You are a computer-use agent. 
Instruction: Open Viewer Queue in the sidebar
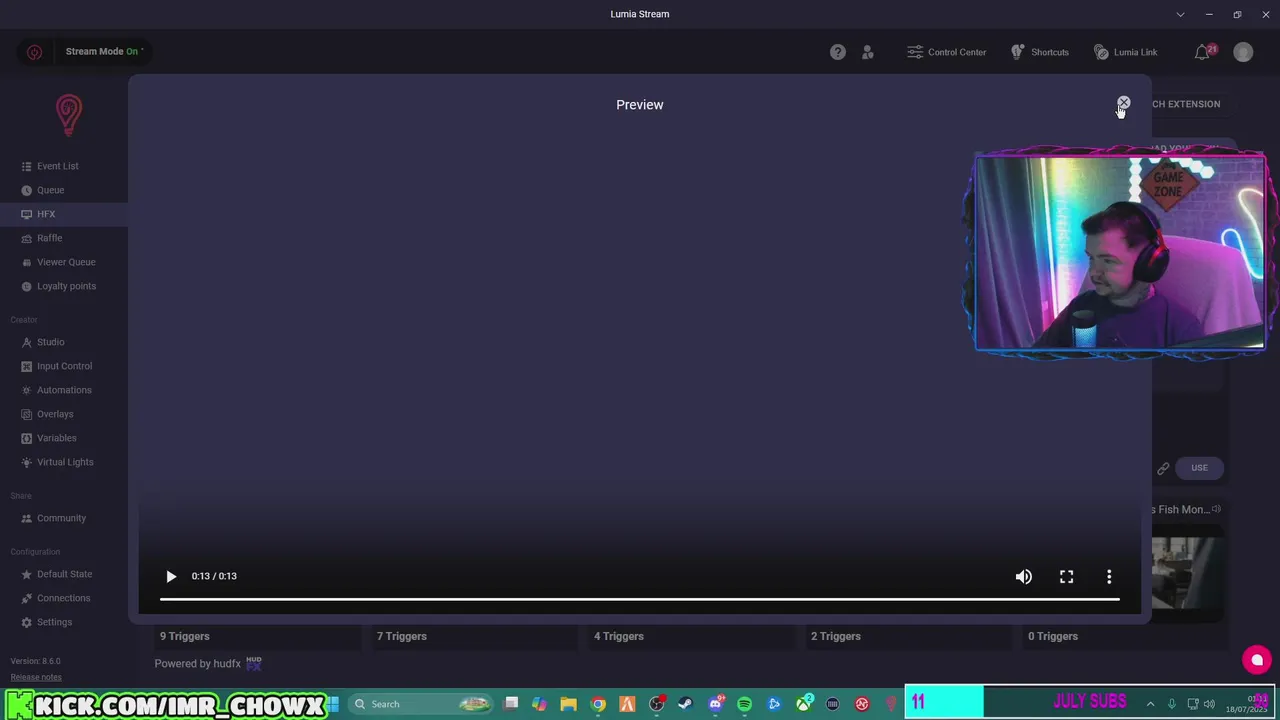[x=66, y=262]
